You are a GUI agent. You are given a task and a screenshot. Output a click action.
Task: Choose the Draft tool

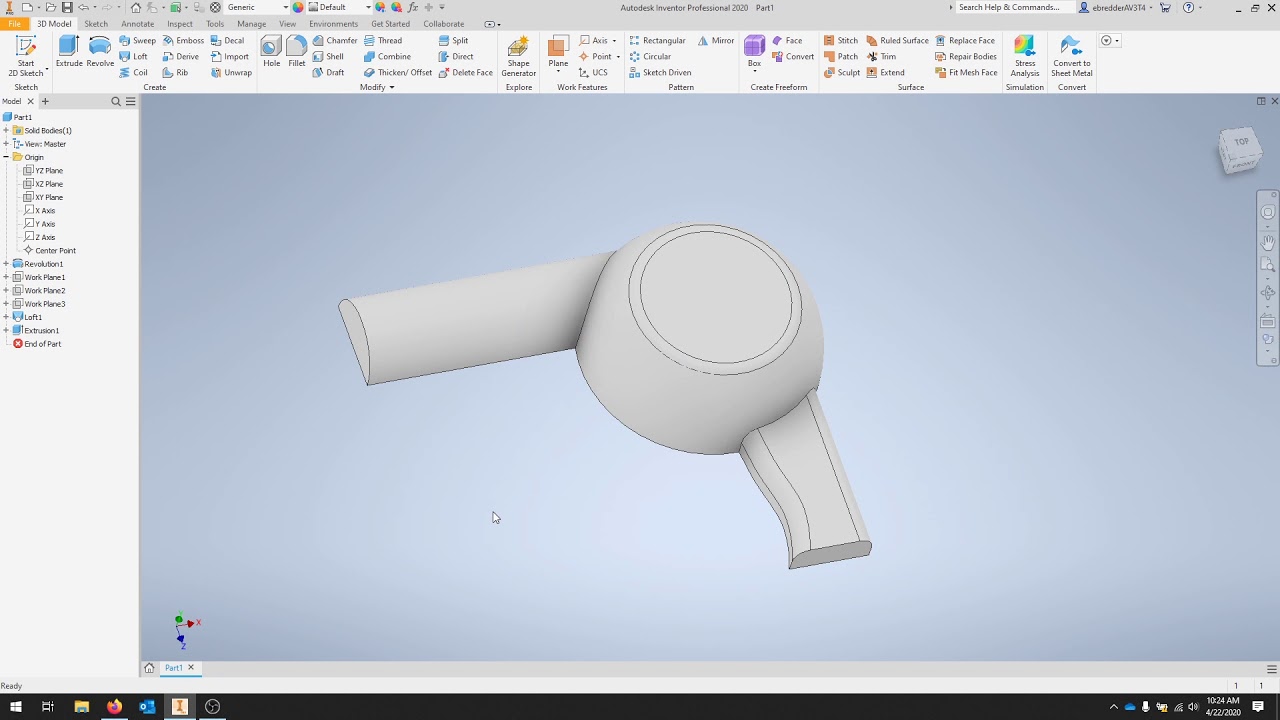point(328,73)
